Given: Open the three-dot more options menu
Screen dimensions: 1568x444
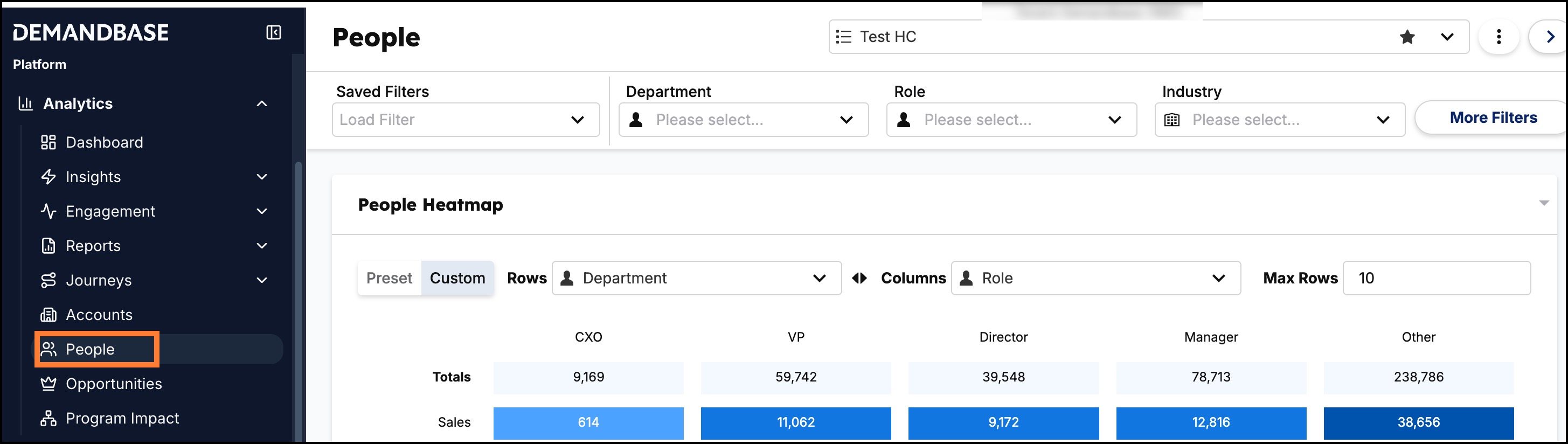Looking at the screenshot, I should pos(1498,37).
